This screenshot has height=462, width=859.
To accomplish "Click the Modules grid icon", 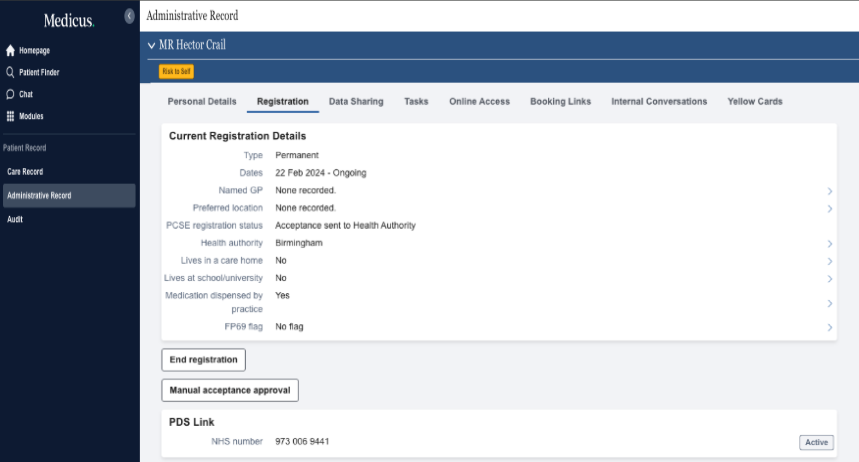I will pos(10,116).
